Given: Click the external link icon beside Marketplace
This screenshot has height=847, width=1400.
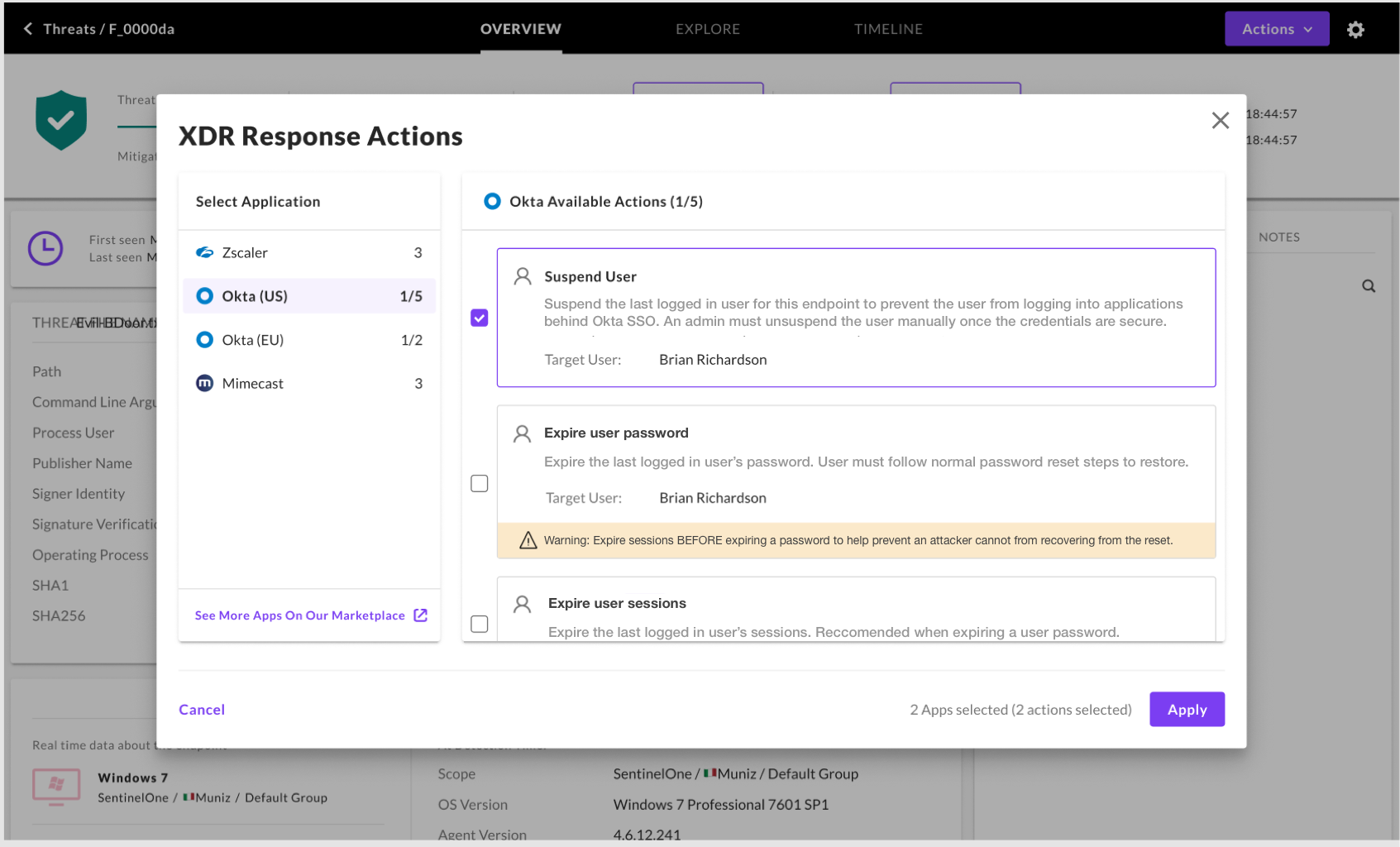Looking at the screenshot, I should pos(421,615).
